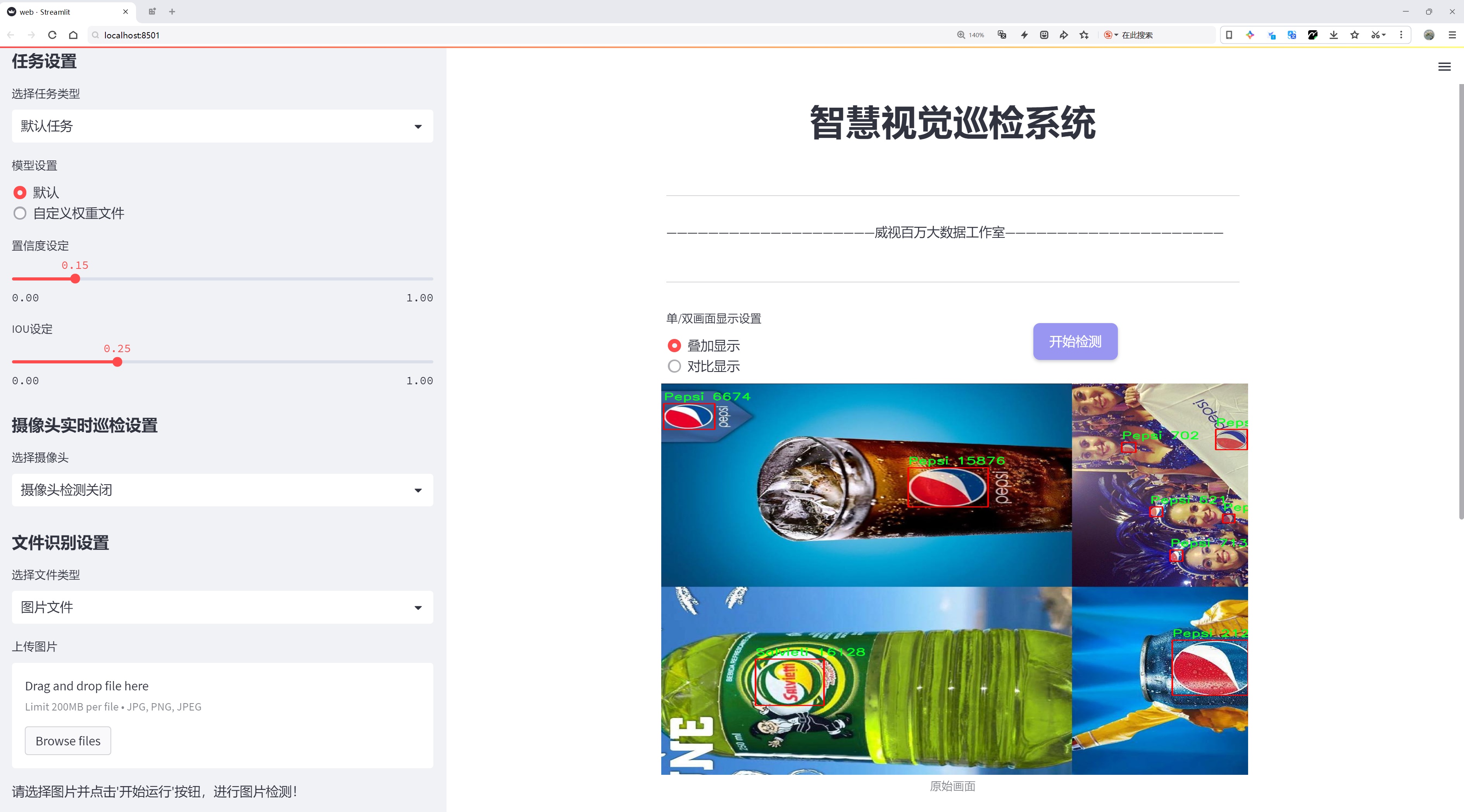Click the blue notification extension icon
This screenshot has width=1464, height=812.
(1271, 35)
